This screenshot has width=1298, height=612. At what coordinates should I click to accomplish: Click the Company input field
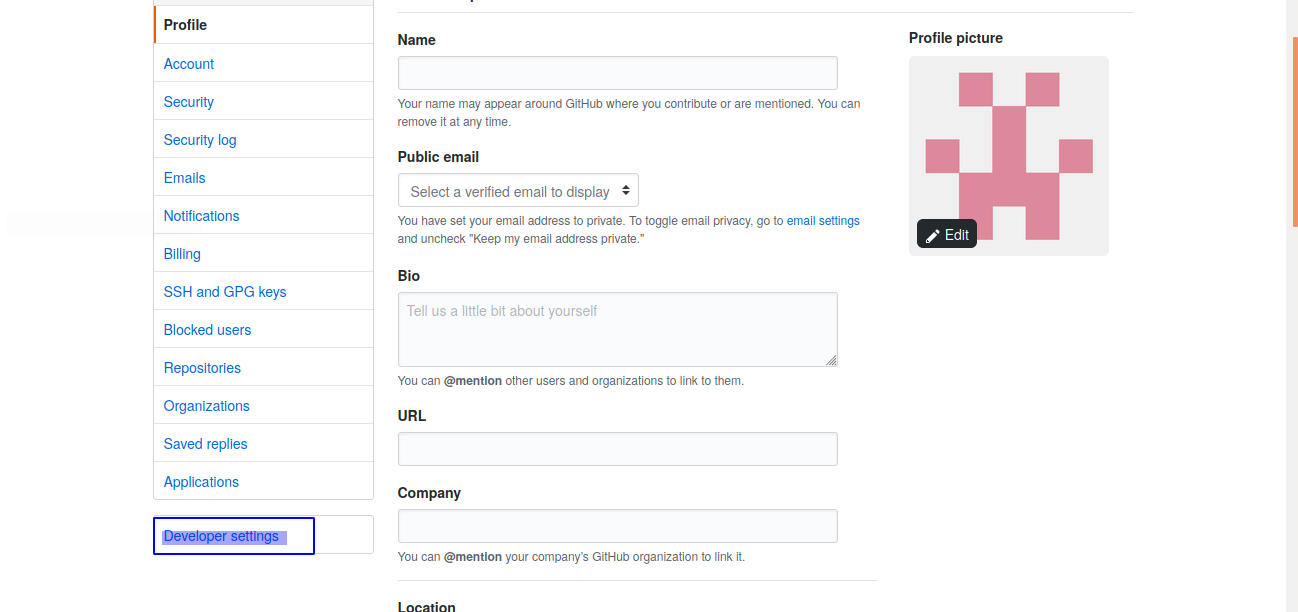[x=617, y=526]
